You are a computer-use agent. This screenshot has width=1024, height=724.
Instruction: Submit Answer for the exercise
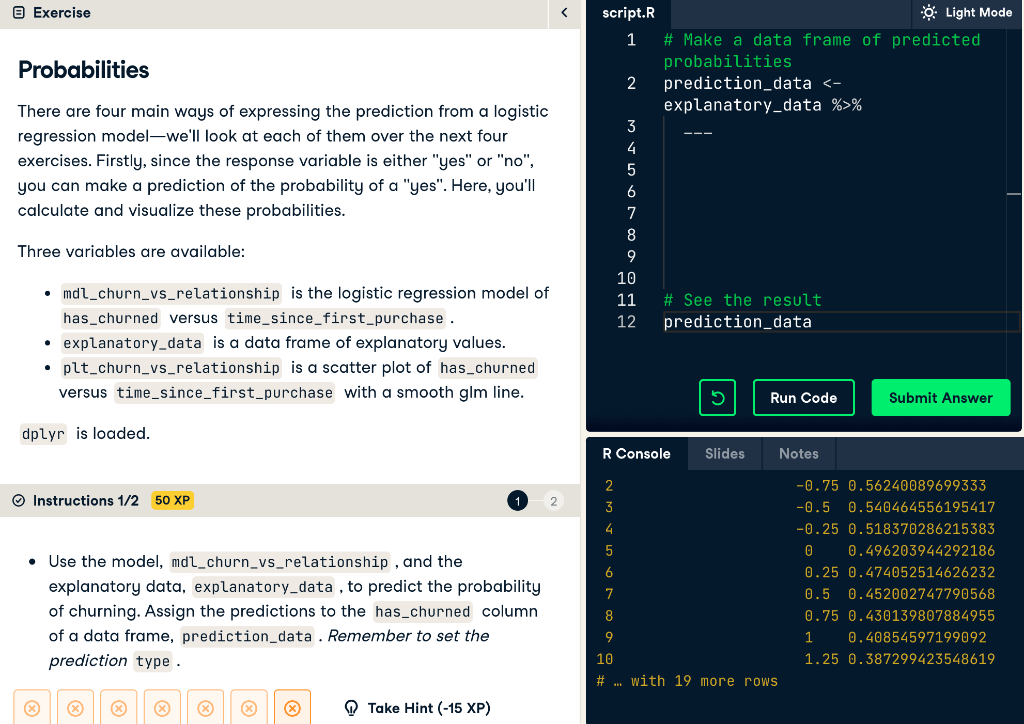pyautogui.click(x=940, y=397)
